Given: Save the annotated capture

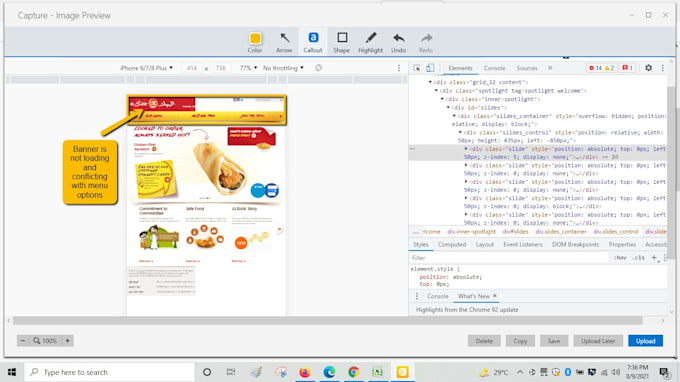Looking at the screenshot, I should (554, 341).
